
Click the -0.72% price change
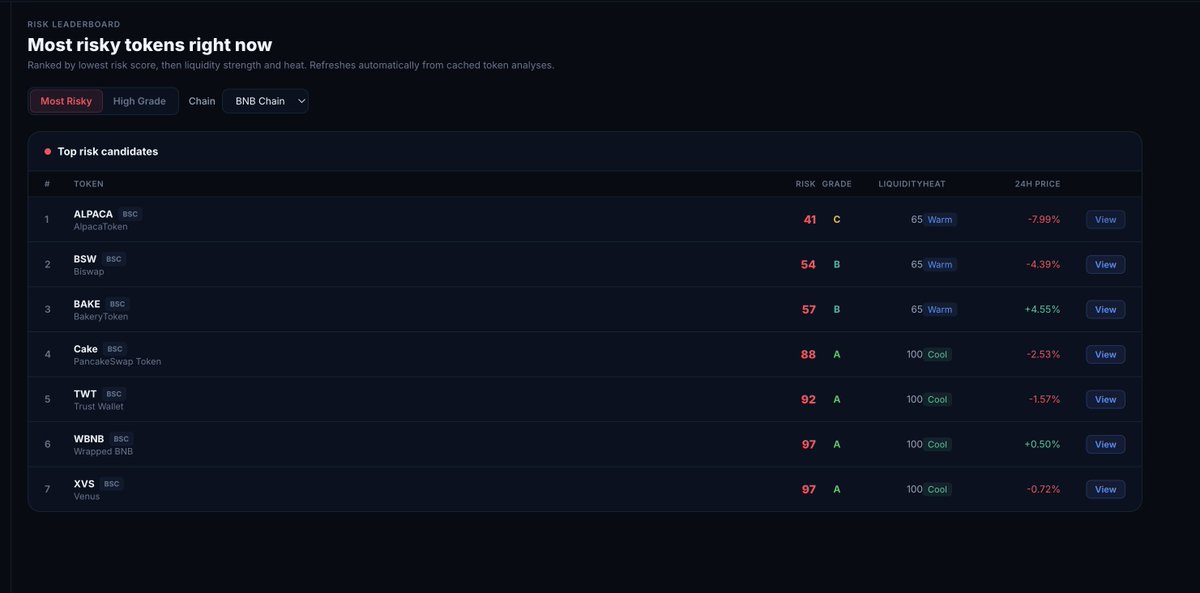pos(1044,490)
